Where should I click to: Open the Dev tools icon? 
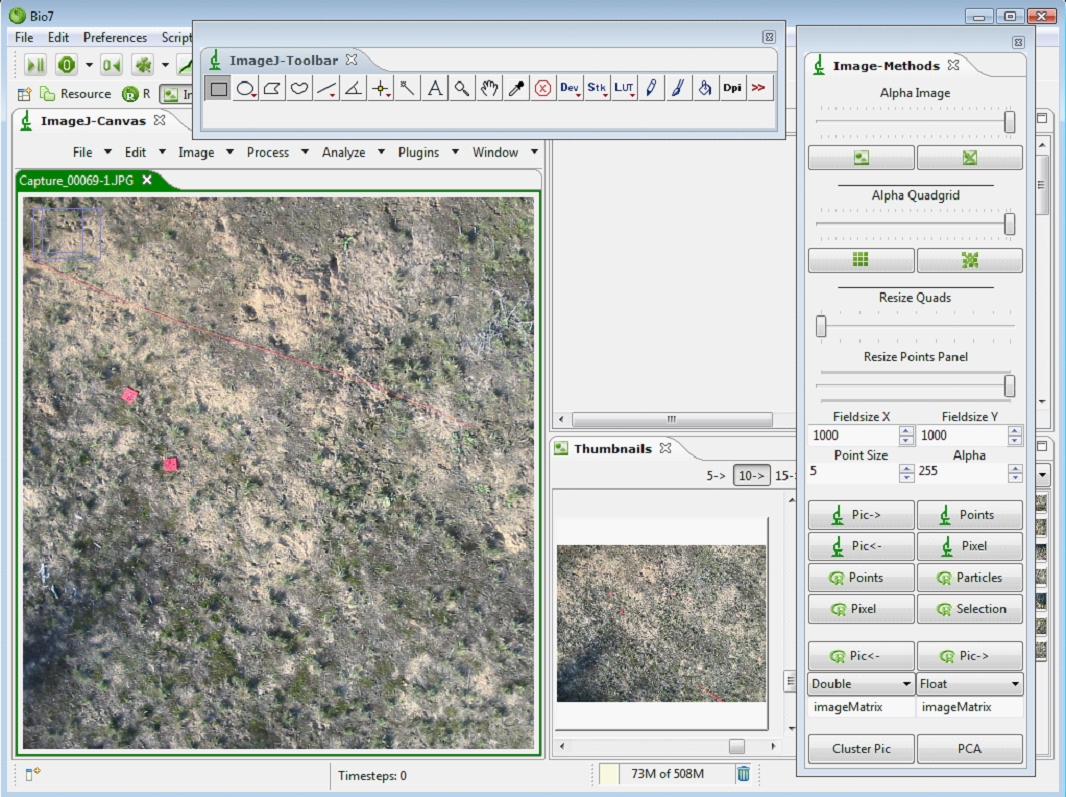pyautogui.click(x=569, y=88)
